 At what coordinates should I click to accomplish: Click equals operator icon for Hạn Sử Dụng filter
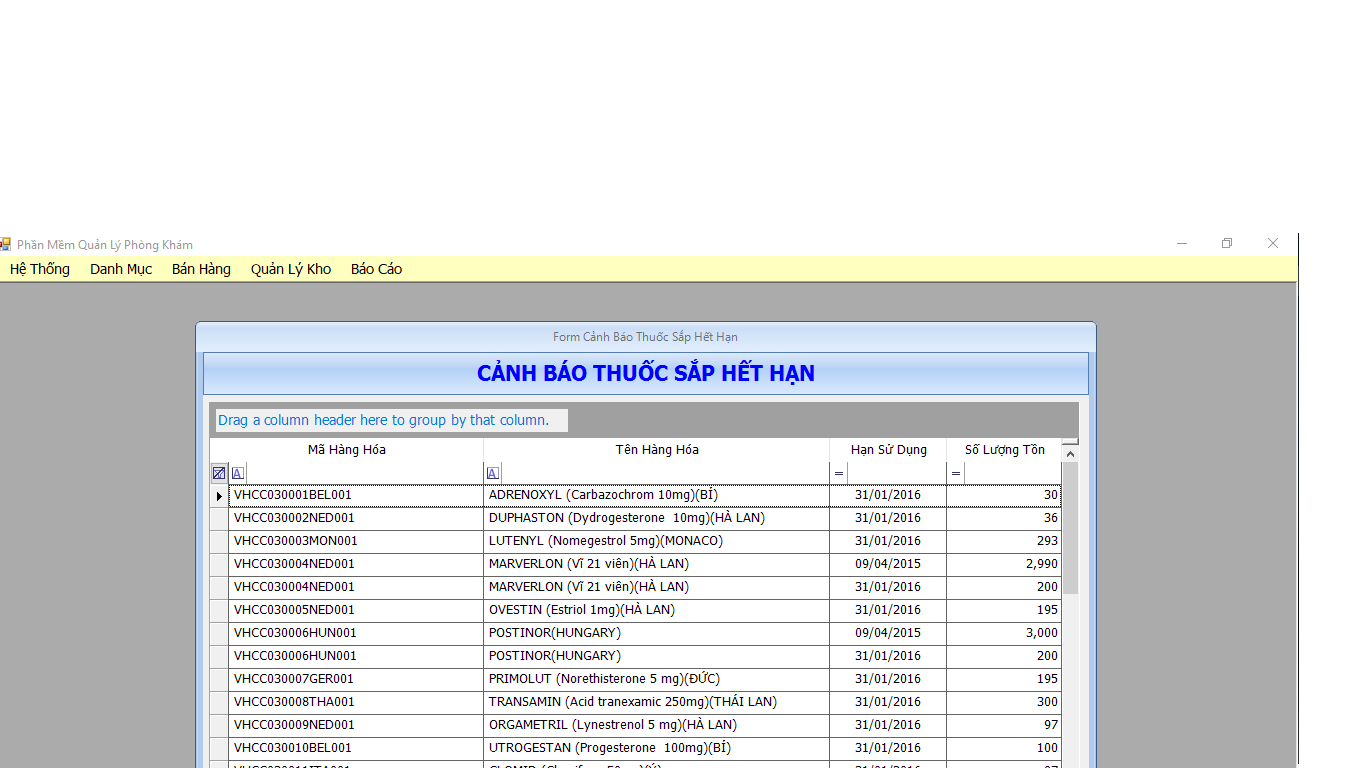click(x=839, y=473)
